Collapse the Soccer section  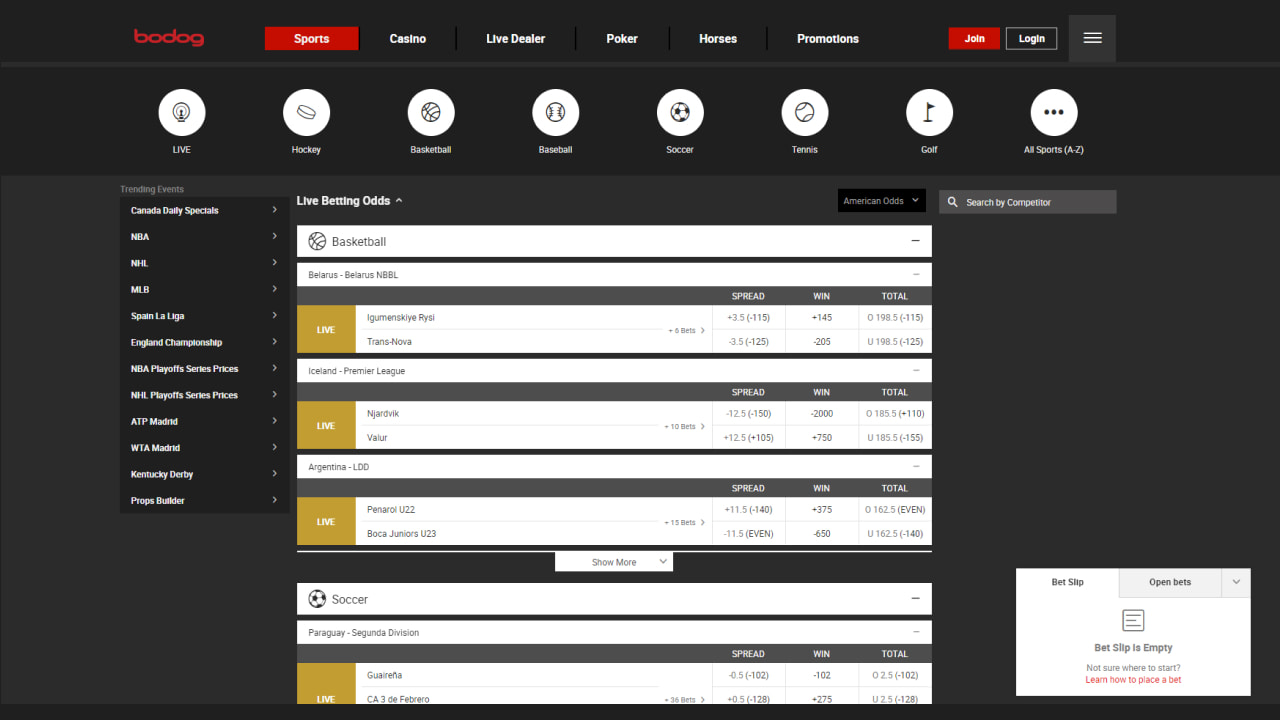point(915,599)
